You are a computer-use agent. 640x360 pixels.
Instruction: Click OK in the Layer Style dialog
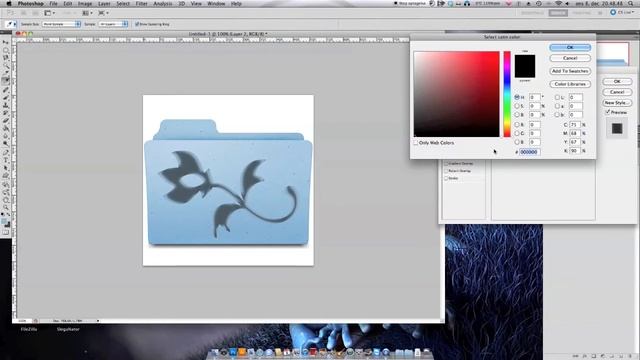tap(617, 82)
